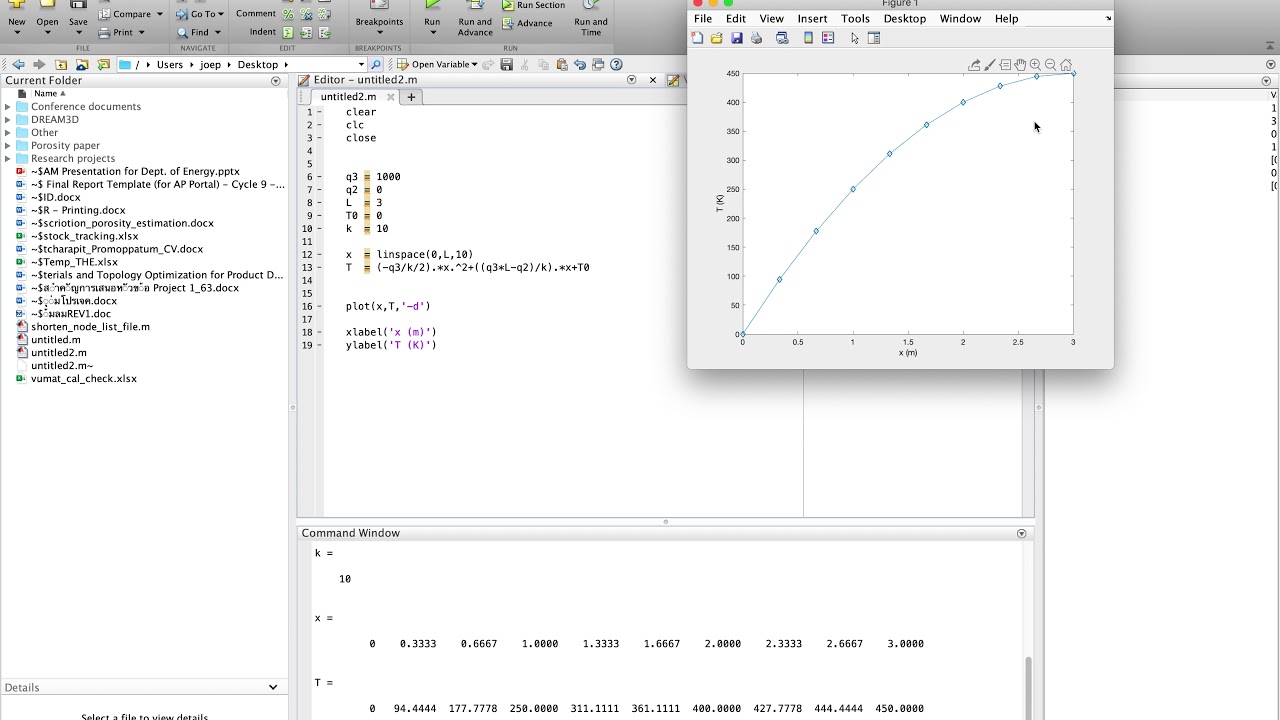The image size is (1280, 720).
Task: Open Current Folder panel actions menu
Action: point(276,81)
